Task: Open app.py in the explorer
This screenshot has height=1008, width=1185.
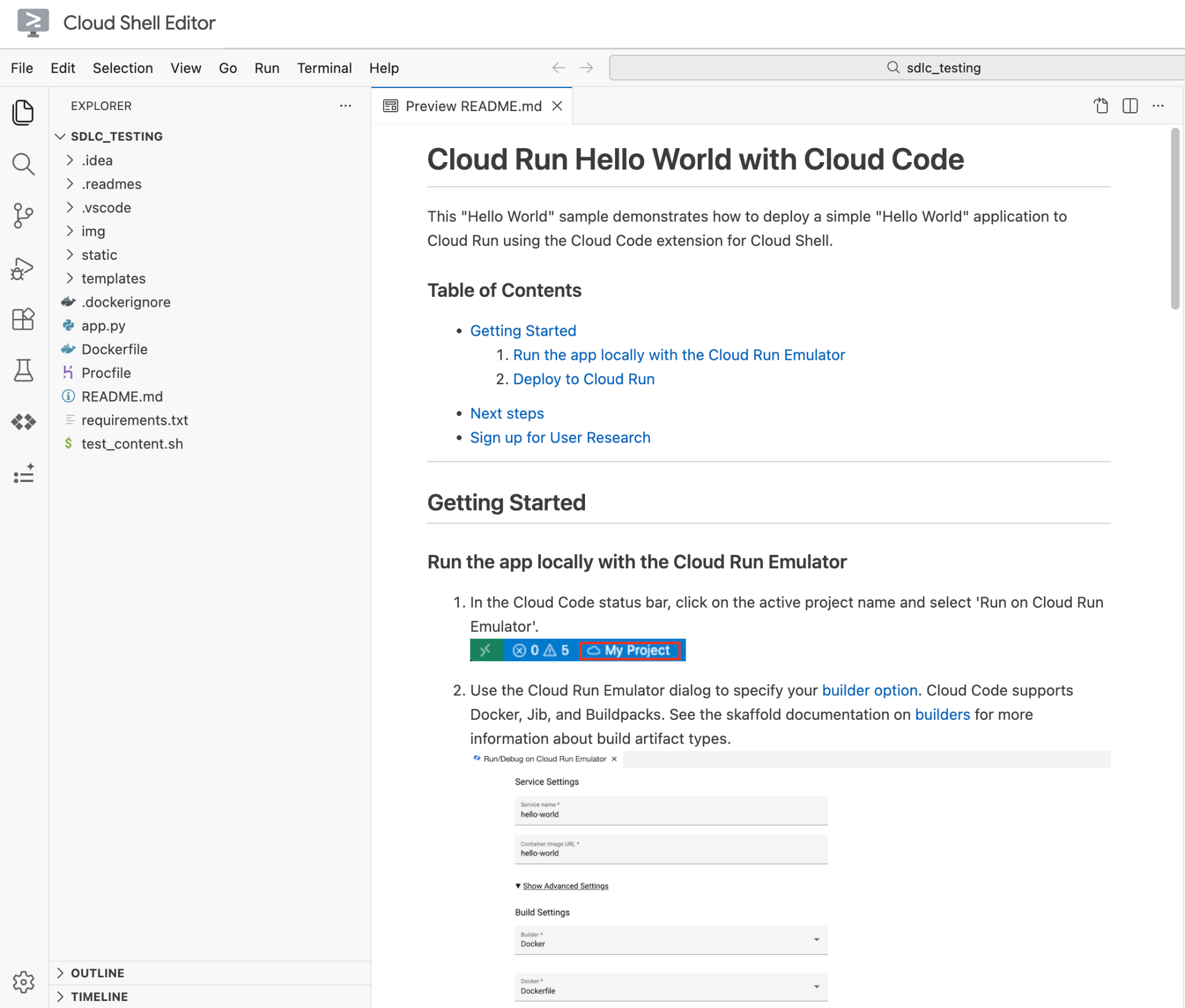Action: pyautogui.click(x=209, y=326)
